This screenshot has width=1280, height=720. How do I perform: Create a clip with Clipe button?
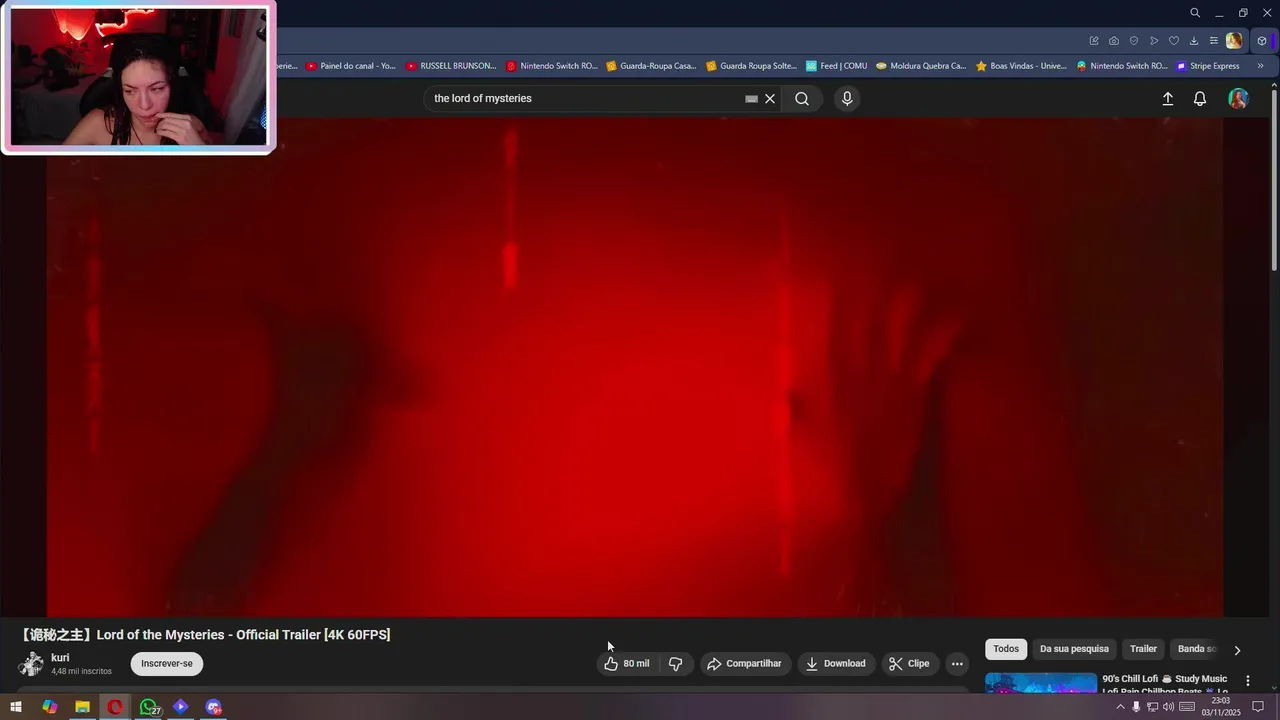point(909,664)
